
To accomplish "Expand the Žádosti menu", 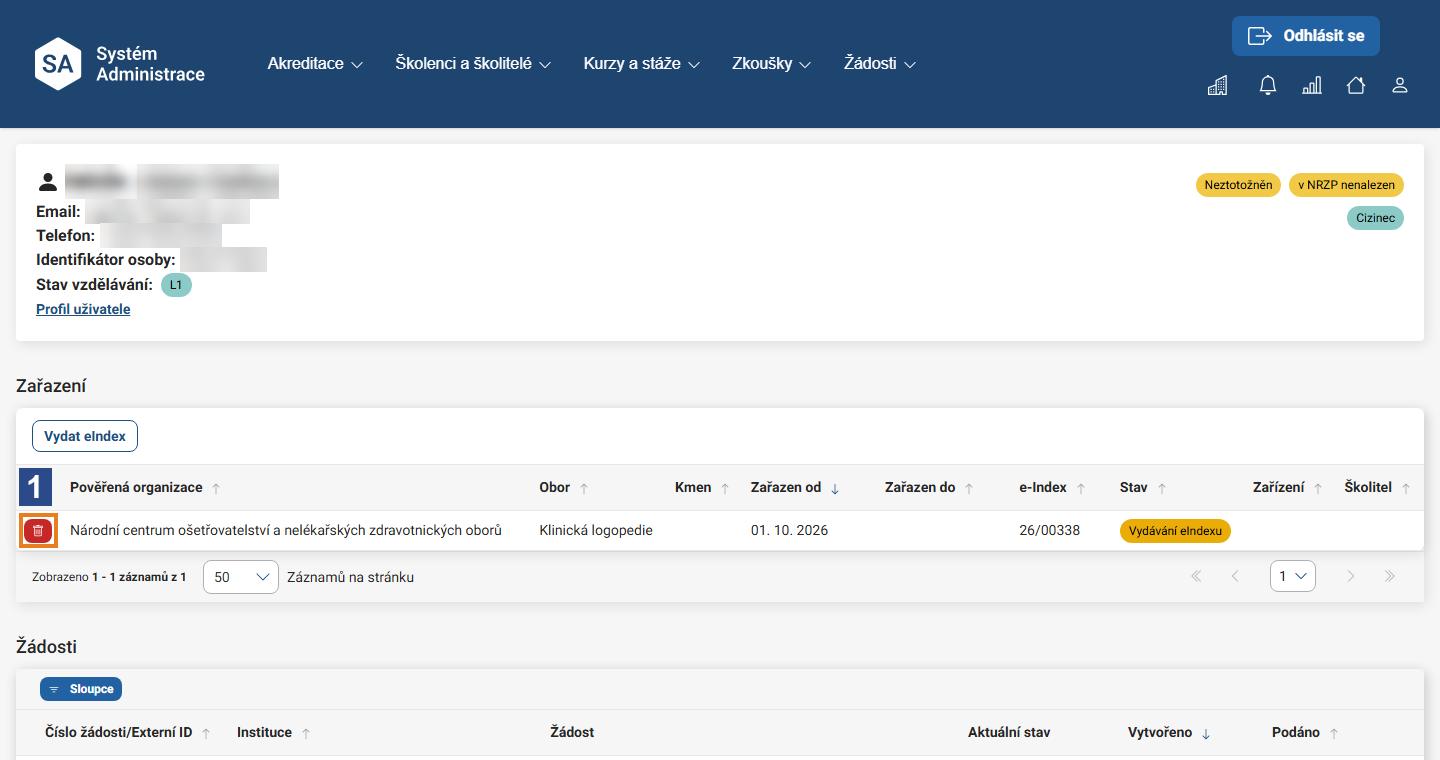I will tap(880, 64).
